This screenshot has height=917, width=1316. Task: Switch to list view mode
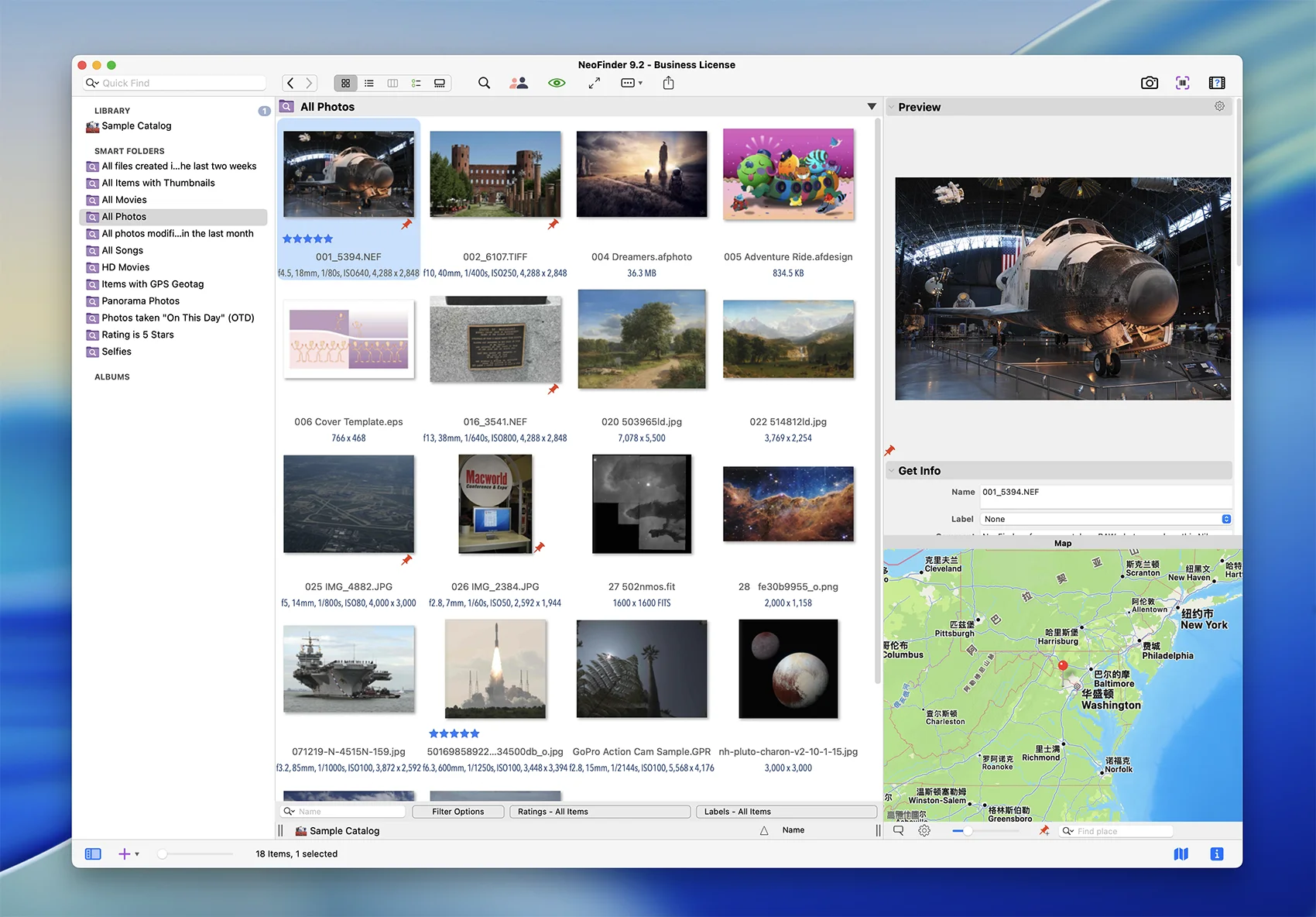[369, 83]
